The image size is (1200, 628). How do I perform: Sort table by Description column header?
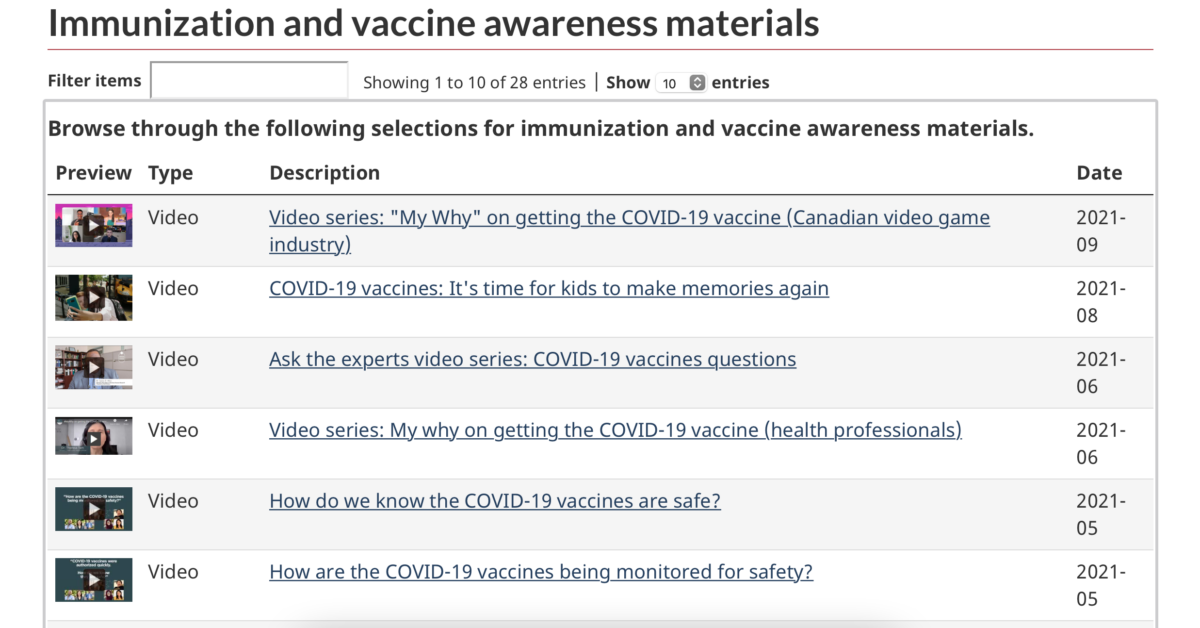click(324, 173)
